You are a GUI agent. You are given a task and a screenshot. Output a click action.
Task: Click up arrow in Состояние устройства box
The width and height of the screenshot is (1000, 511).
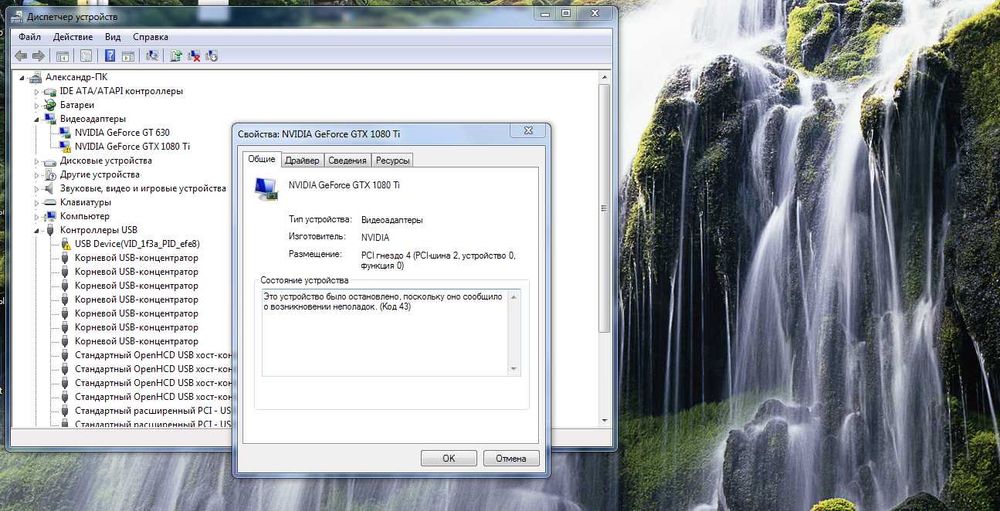pos(514,297)
